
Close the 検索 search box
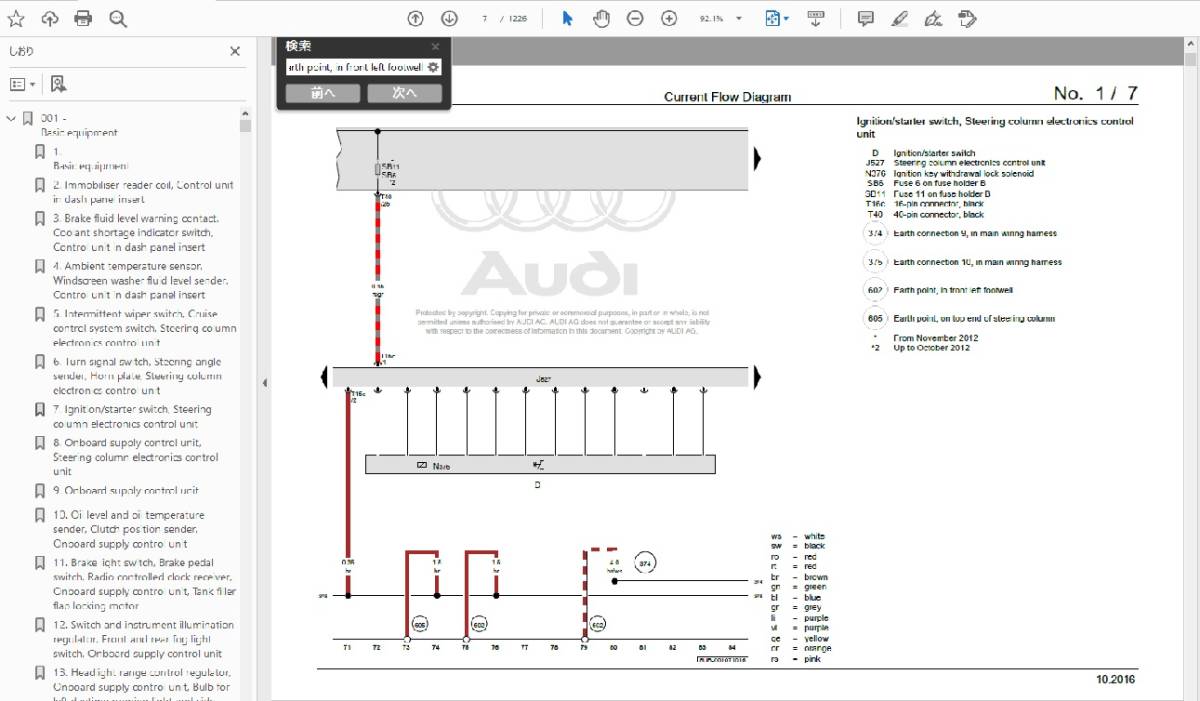click(435, 46)
